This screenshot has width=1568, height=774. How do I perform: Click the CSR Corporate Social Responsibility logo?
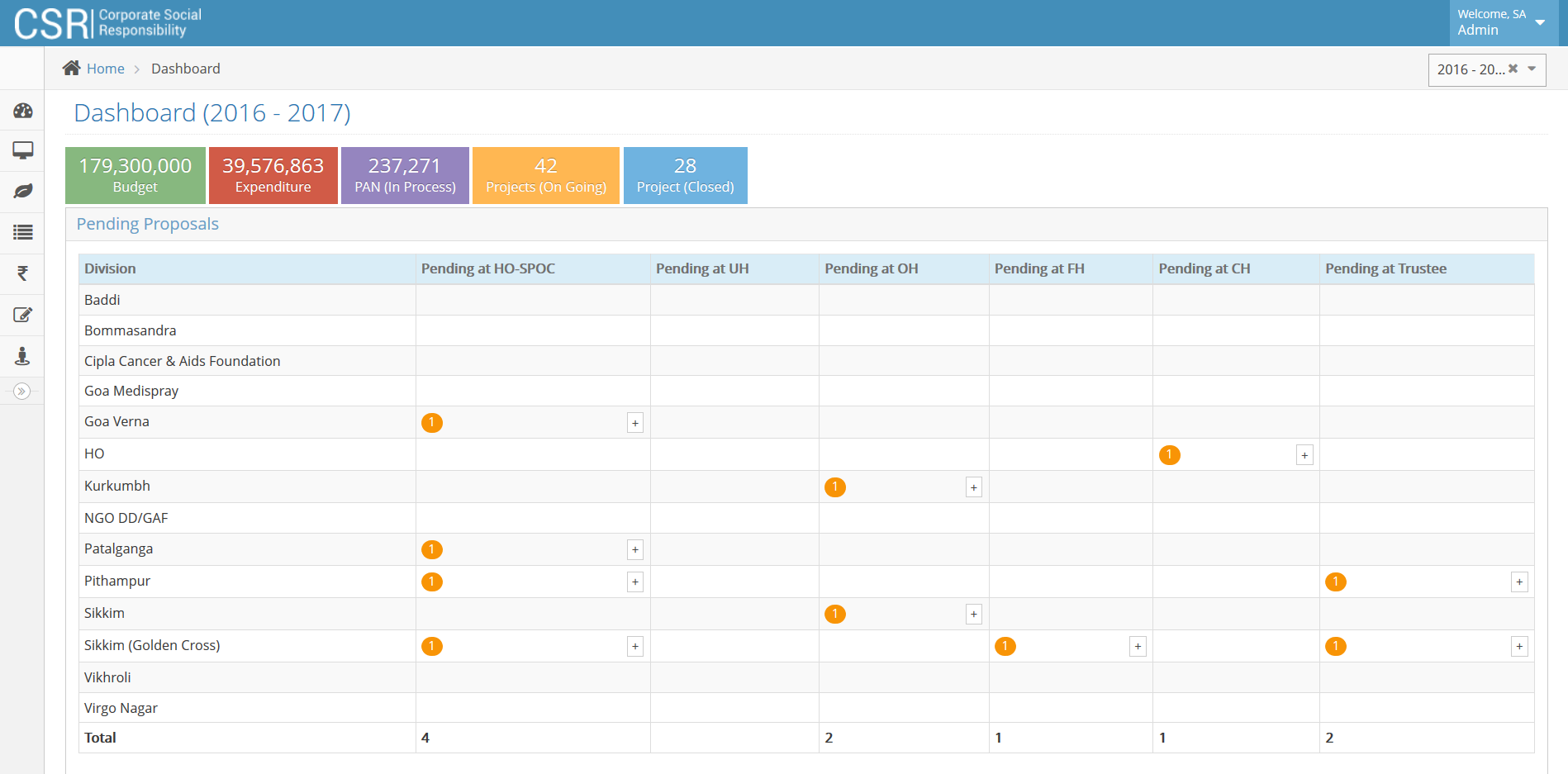(107, 23)
